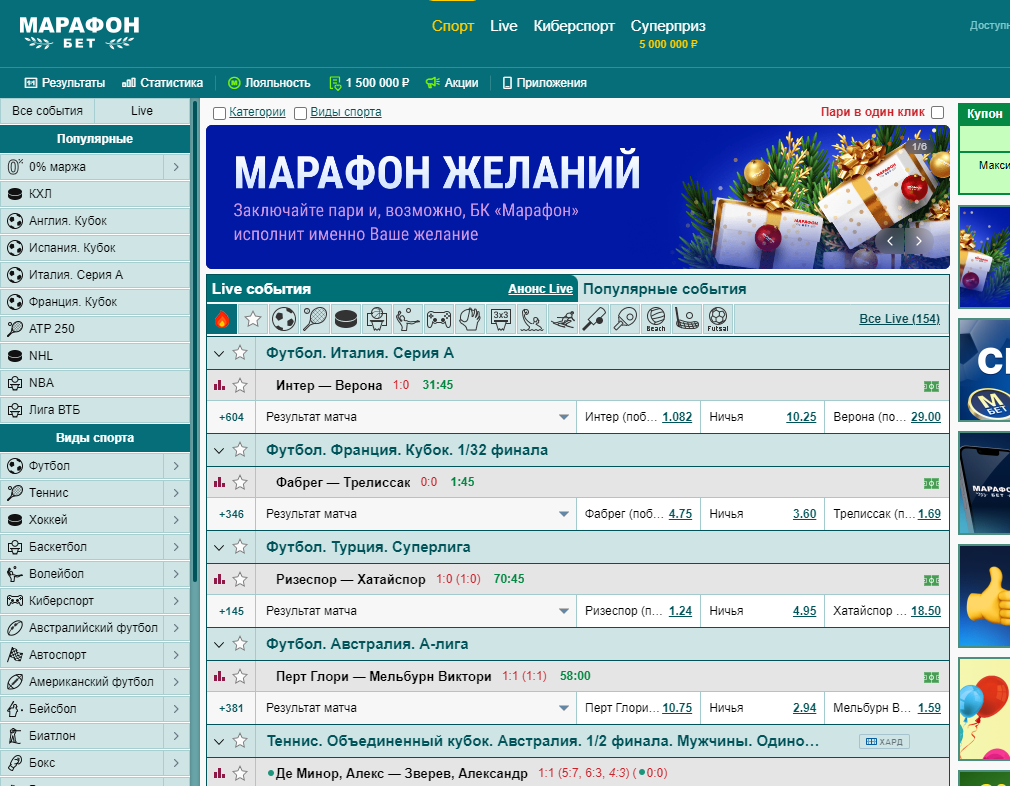Open +604 markets for Интер — Верона

(231, 417)
